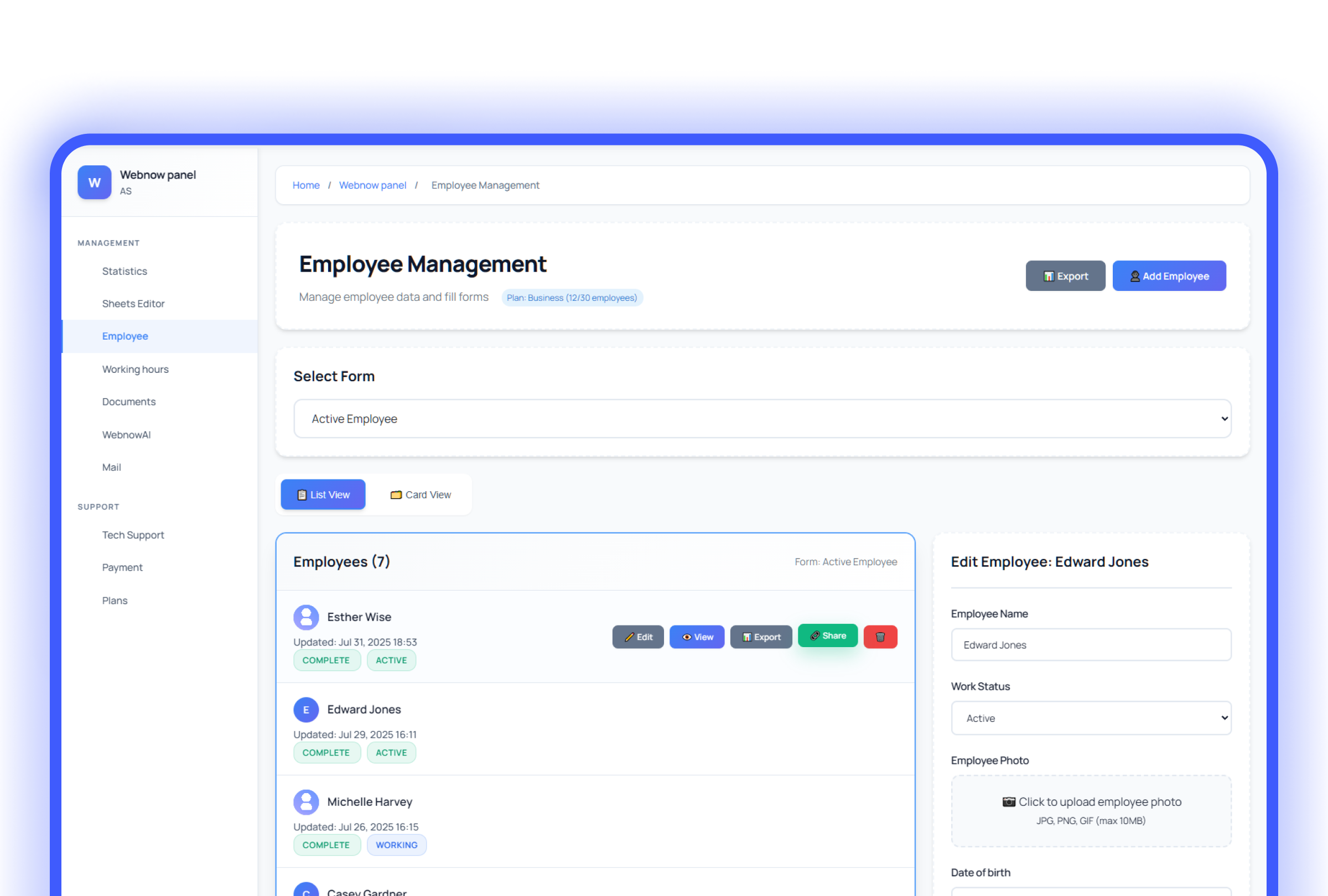
Task: Click the header Export button
Action: pyautogui.click(x=1066, y=276)
